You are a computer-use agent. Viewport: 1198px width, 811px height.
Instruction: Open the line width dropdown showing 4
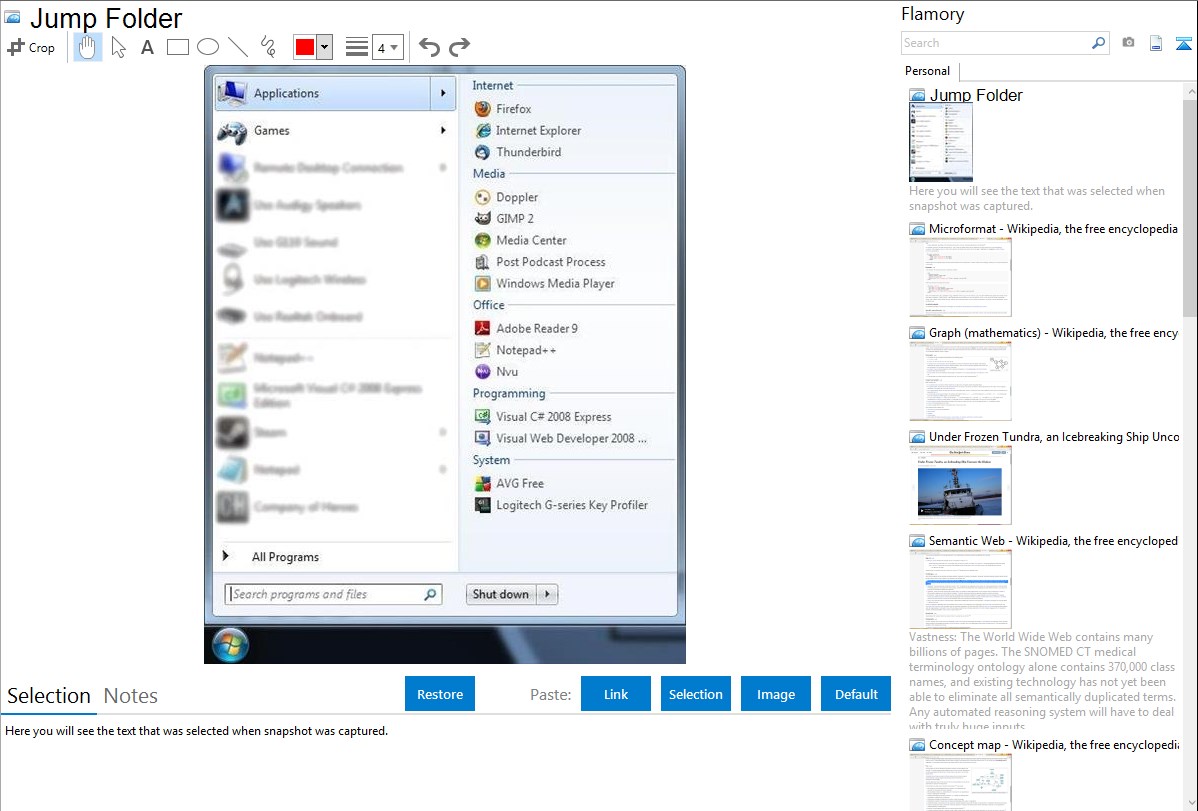(x=388, y=47)
